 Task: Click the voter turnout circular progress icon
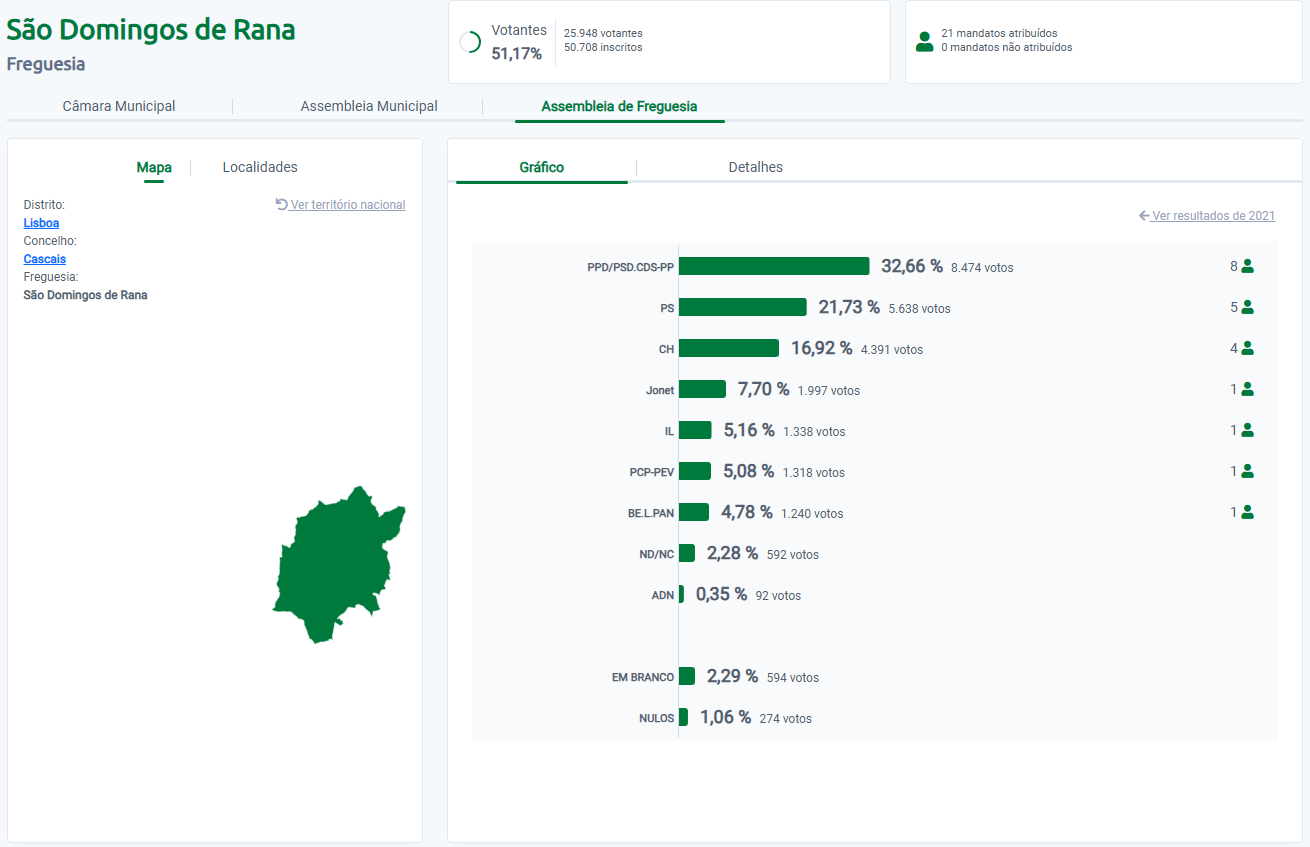tap(469, 42)
